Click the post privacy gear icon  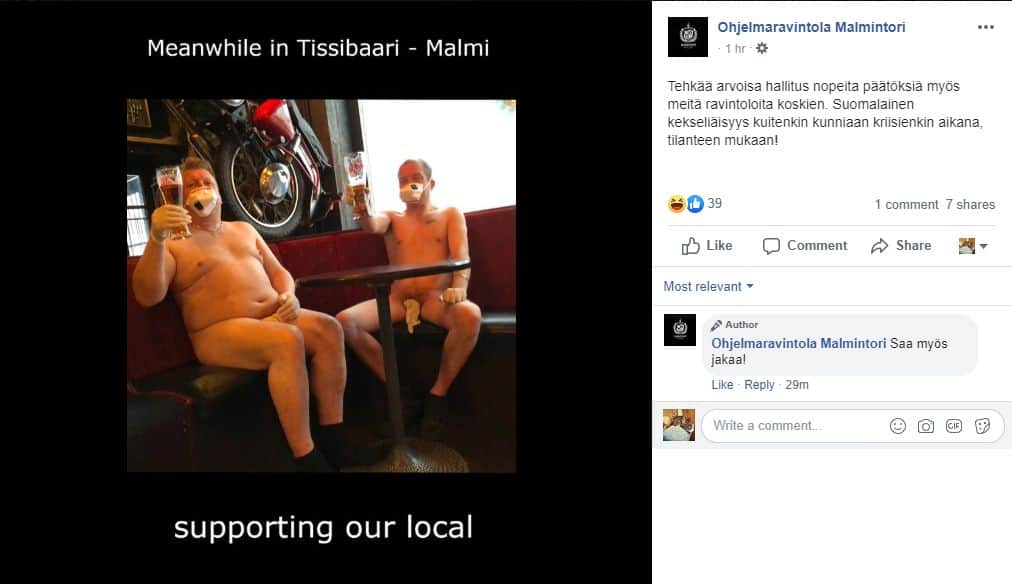[x=762, y=48]
